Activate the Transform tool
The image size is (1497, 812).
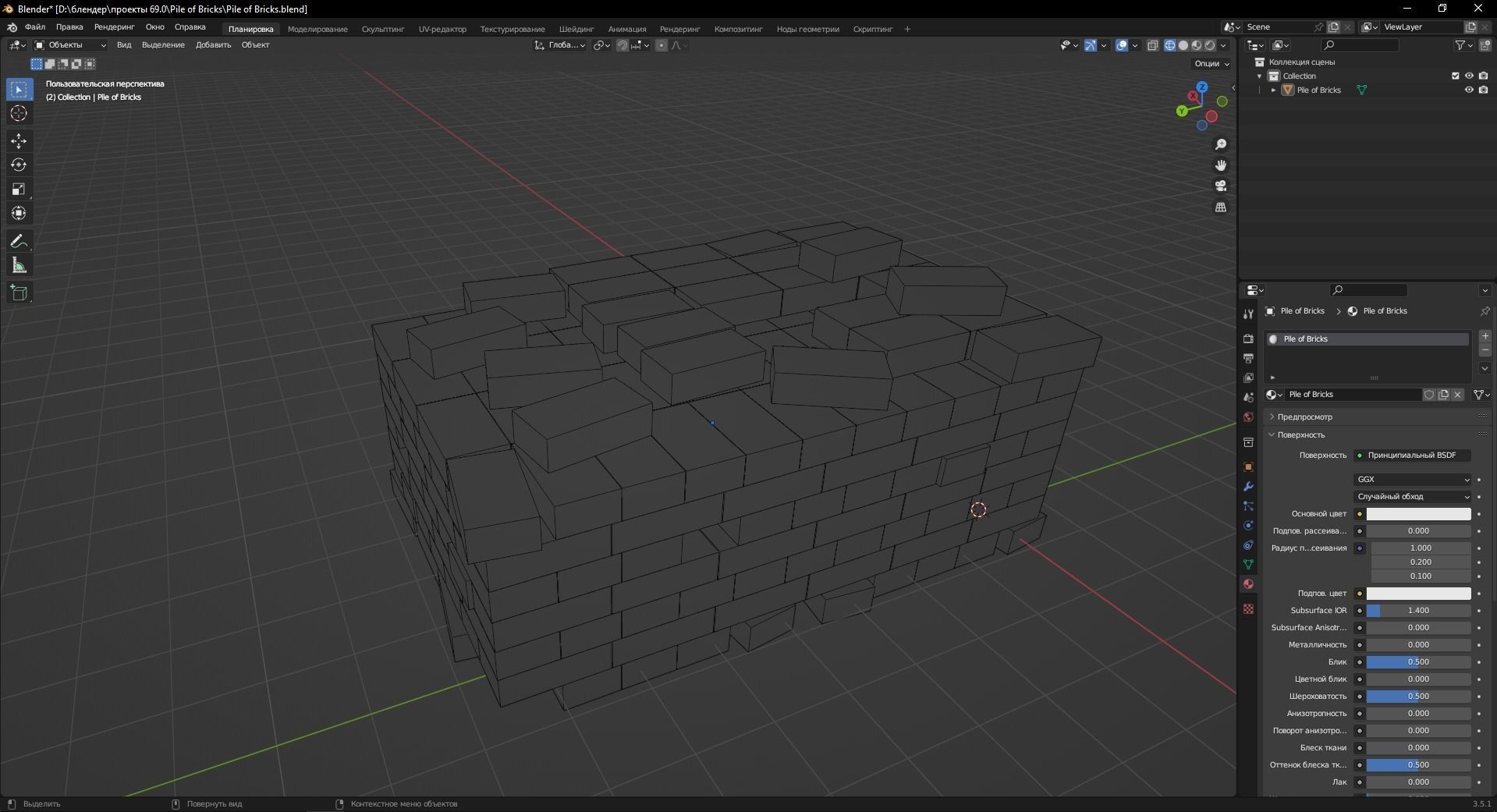point(19,214)
